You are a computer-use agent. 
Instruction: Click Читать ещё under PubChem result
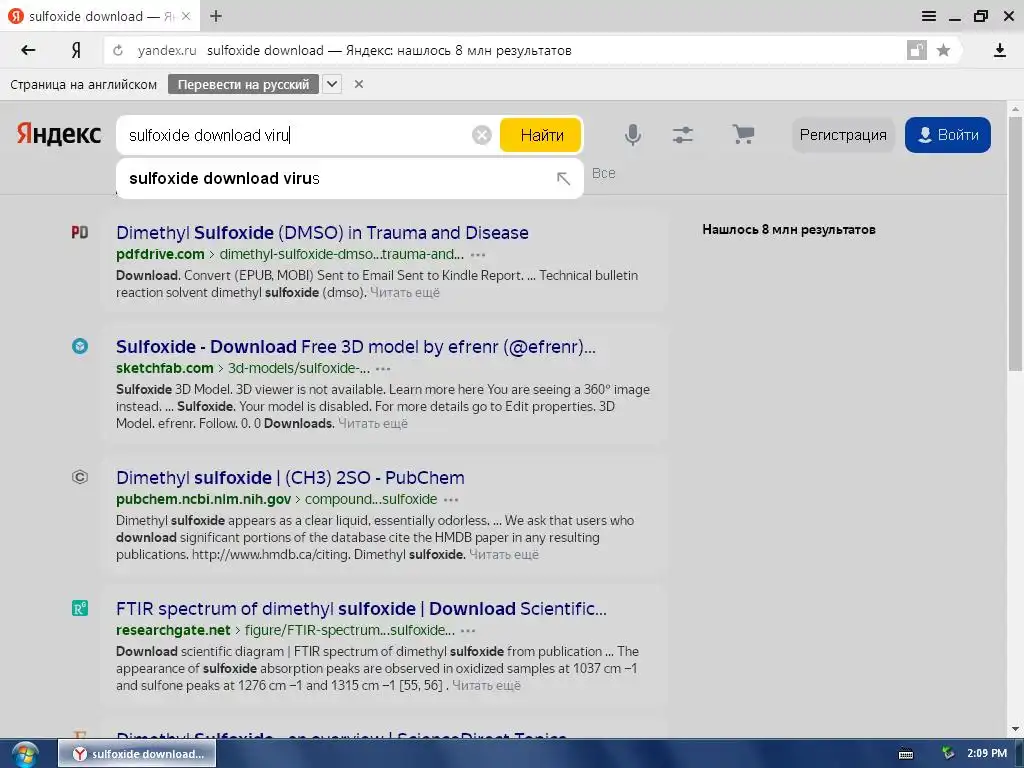[504, 554]
